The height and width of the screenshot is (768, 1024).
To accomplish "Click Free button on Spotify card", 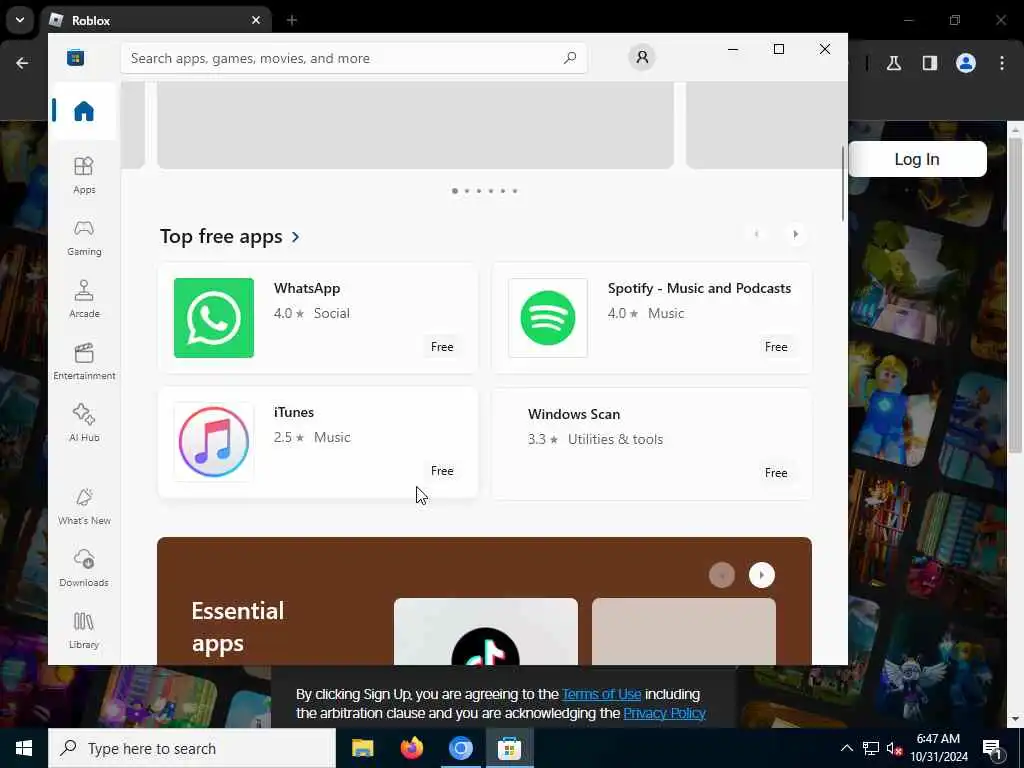I will [776, 347].
